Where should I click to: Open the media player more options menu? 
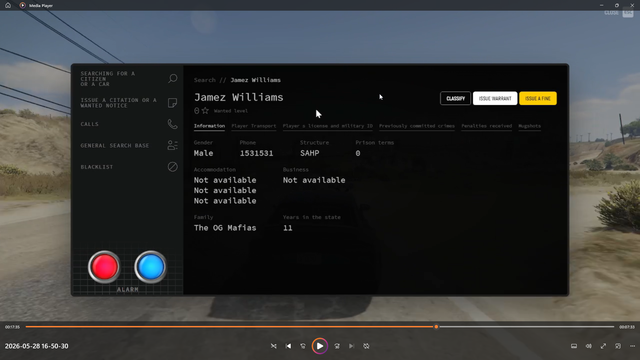tap(632, 346)
